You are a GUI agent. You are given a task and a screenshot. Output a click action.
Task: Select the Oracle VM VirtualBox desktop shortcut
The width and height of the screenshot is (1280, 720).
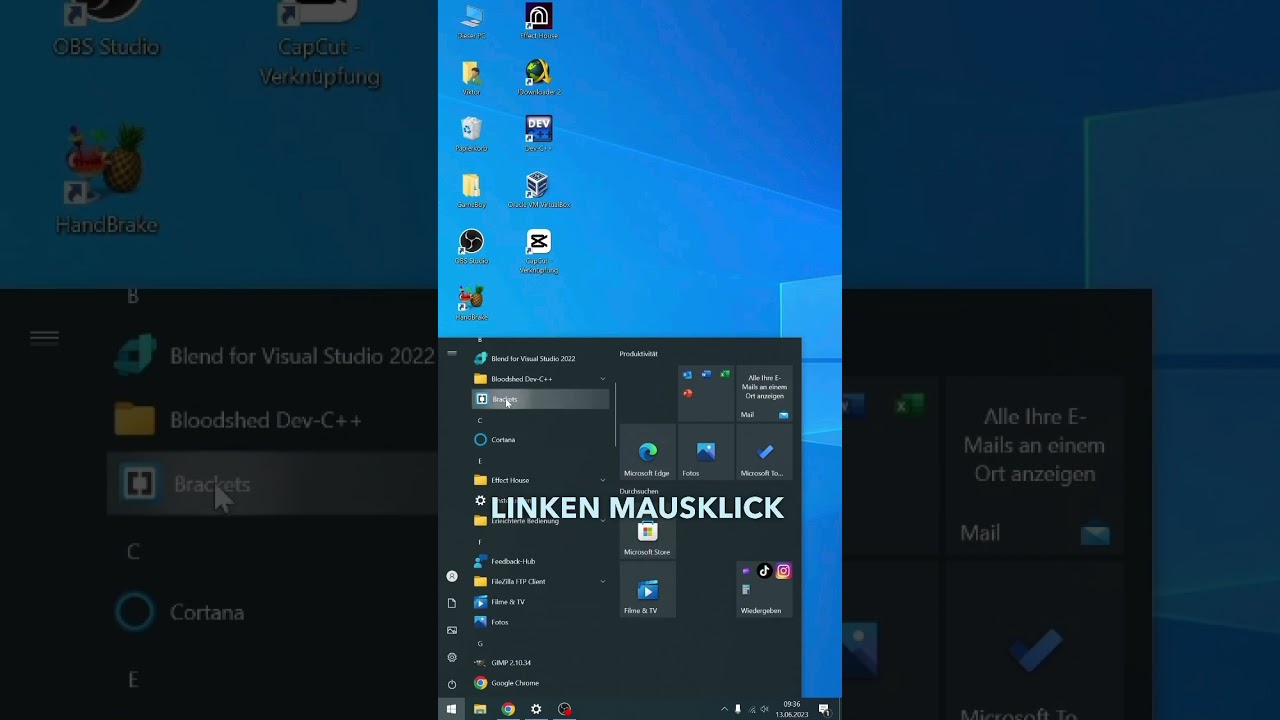point(538,190)
